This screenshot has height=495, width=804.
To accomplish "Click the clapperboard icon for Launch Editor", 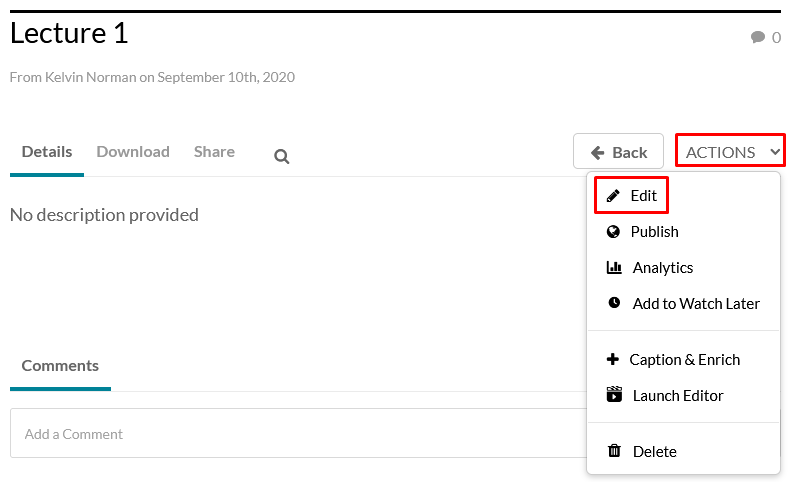I will point(614,395).
